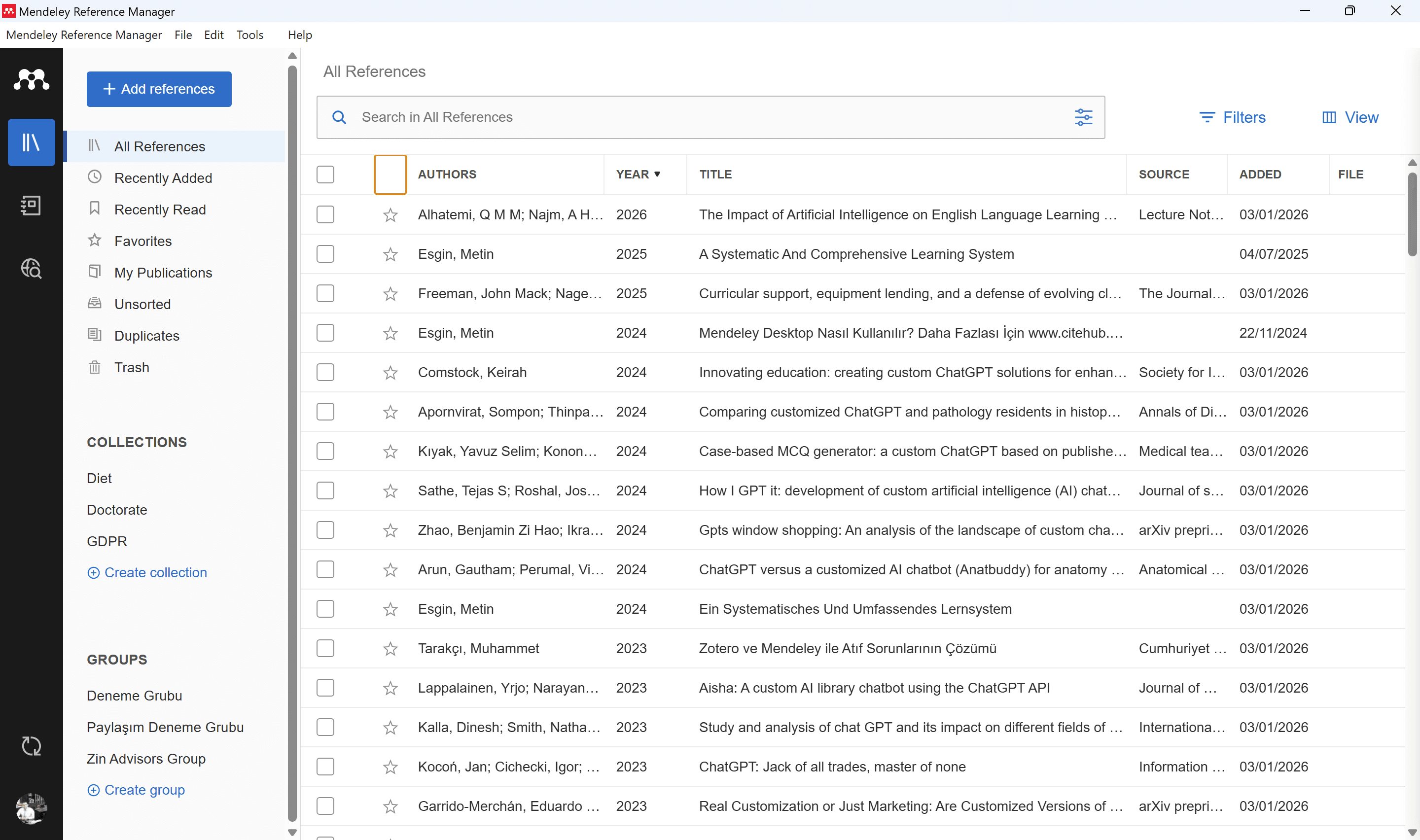The height and width of the screenshot is (840, 1420).
Task: Open the user profile avatar
Action: [x=31, y=808]
